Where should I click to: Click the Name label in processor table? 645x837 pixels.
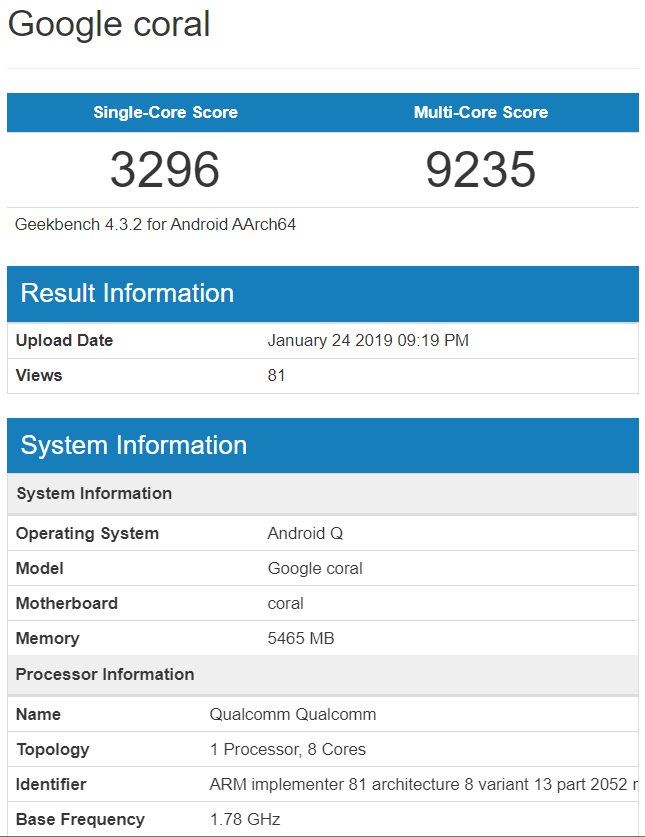point(38,714)
